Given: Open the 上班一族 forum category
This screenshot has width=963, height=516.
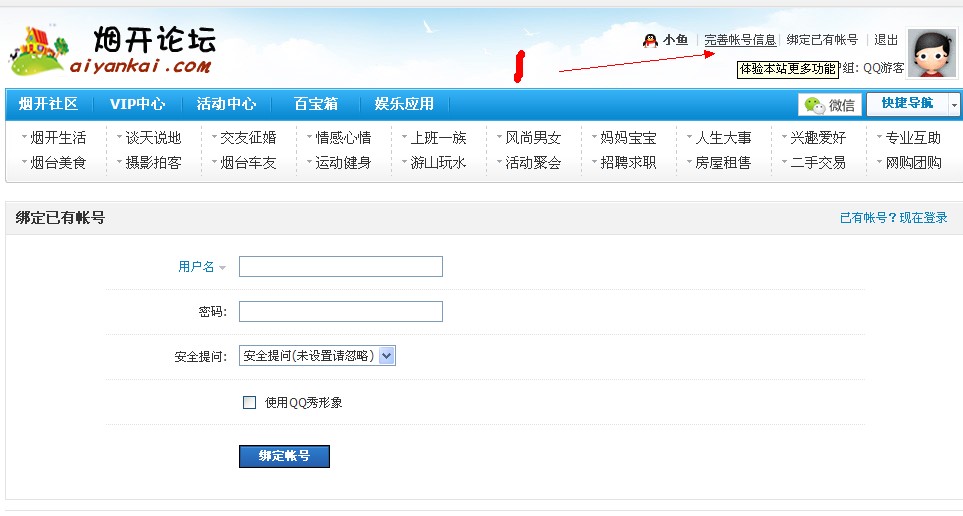Looking at the screenshot, I should point(439,138).
